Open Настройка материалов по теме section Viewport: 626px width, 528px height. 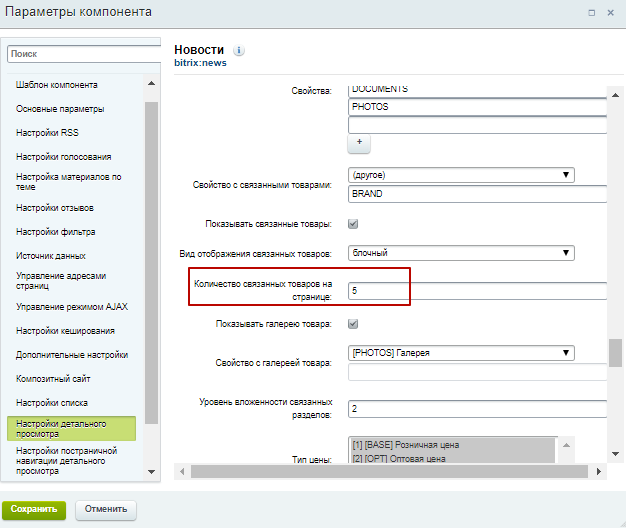pos(69,182)
